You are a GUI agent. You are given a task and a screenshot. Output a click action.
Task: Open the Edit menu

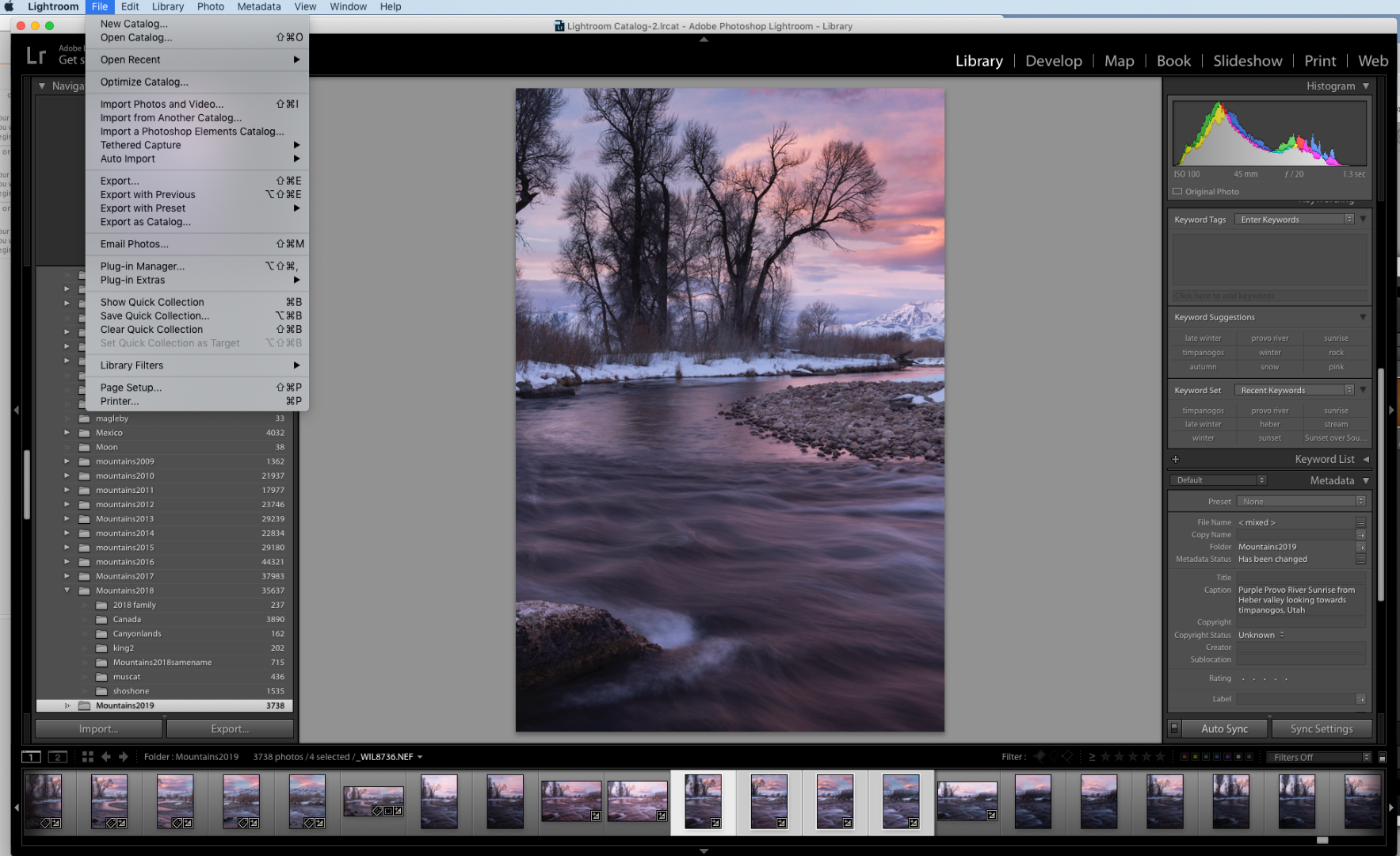point(130,6)
